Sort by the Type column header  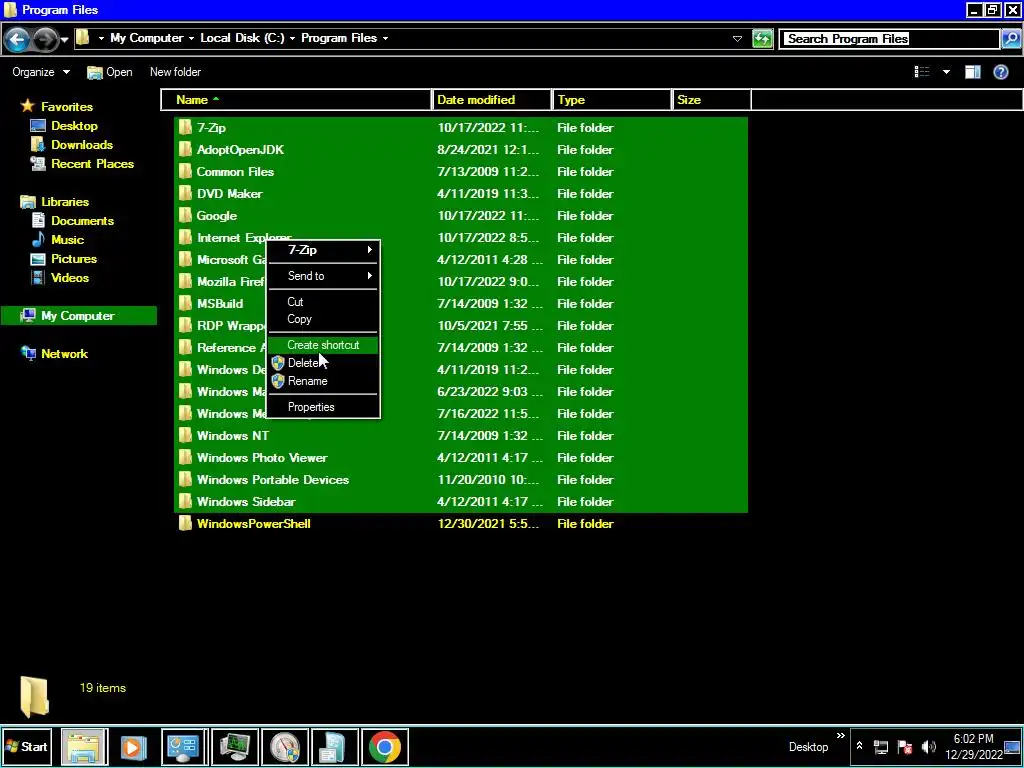[612, 100]
